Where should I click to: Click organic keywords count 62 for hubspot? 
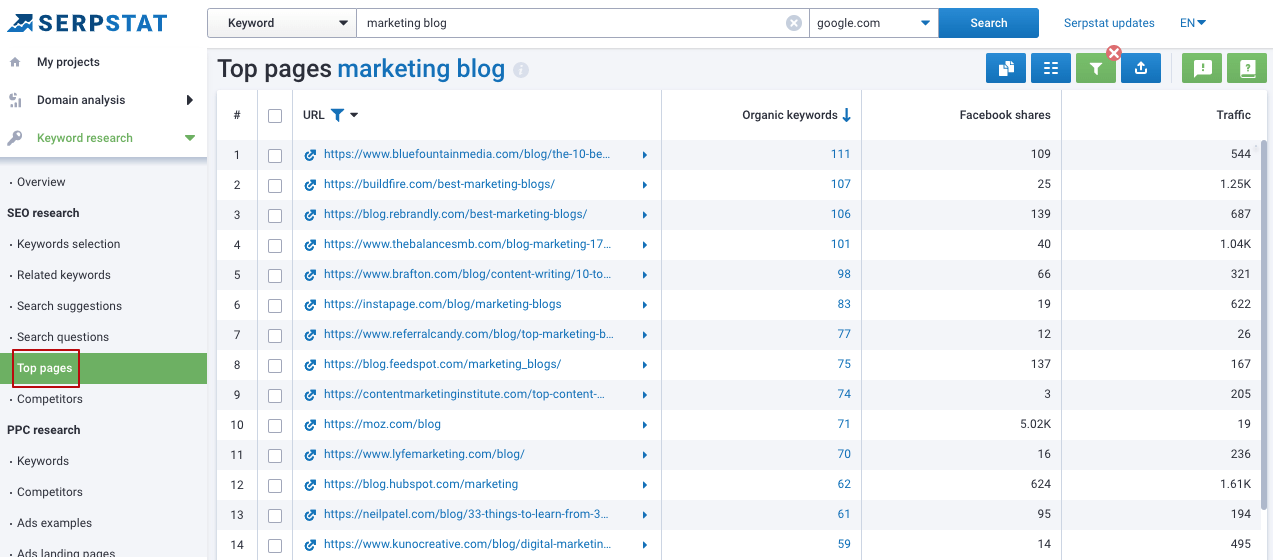click(844, 485)
